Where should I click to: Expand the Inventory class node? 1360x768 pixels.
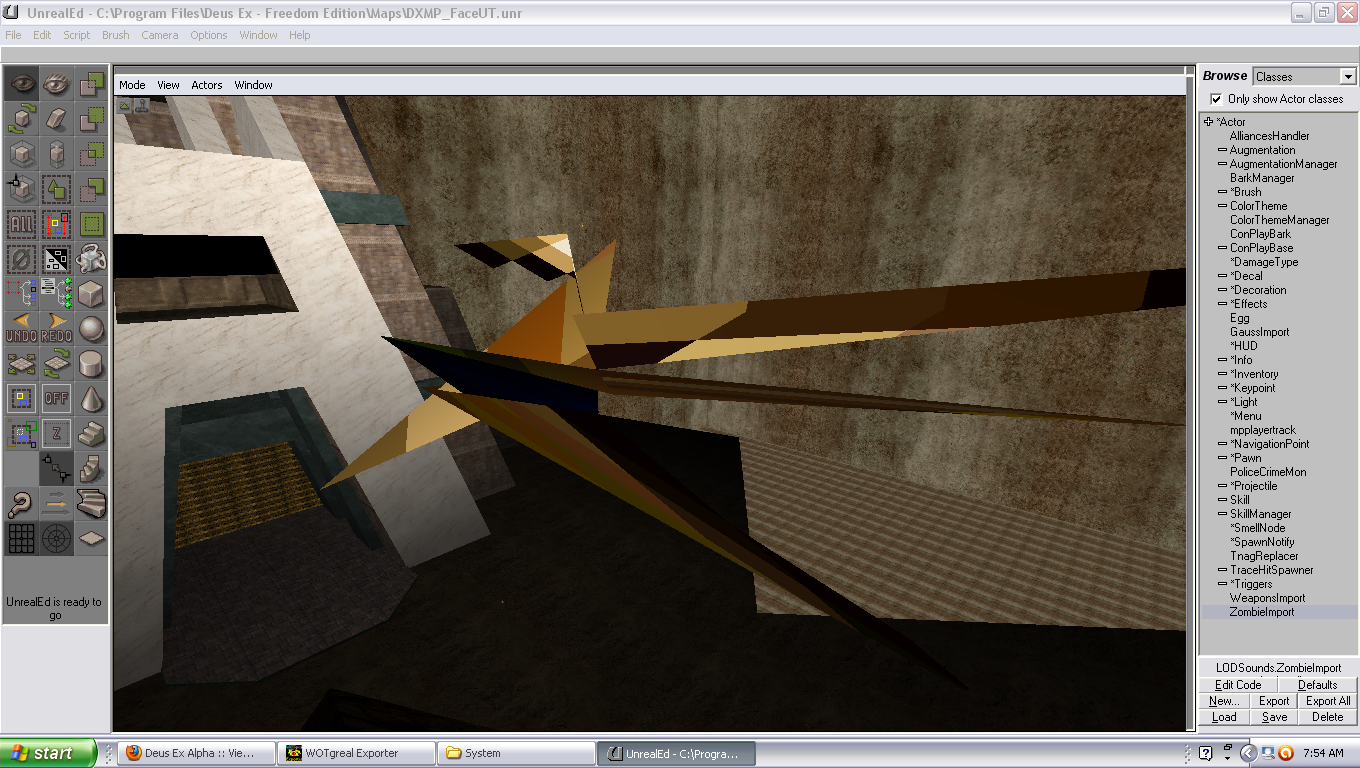click(1222, 374)
